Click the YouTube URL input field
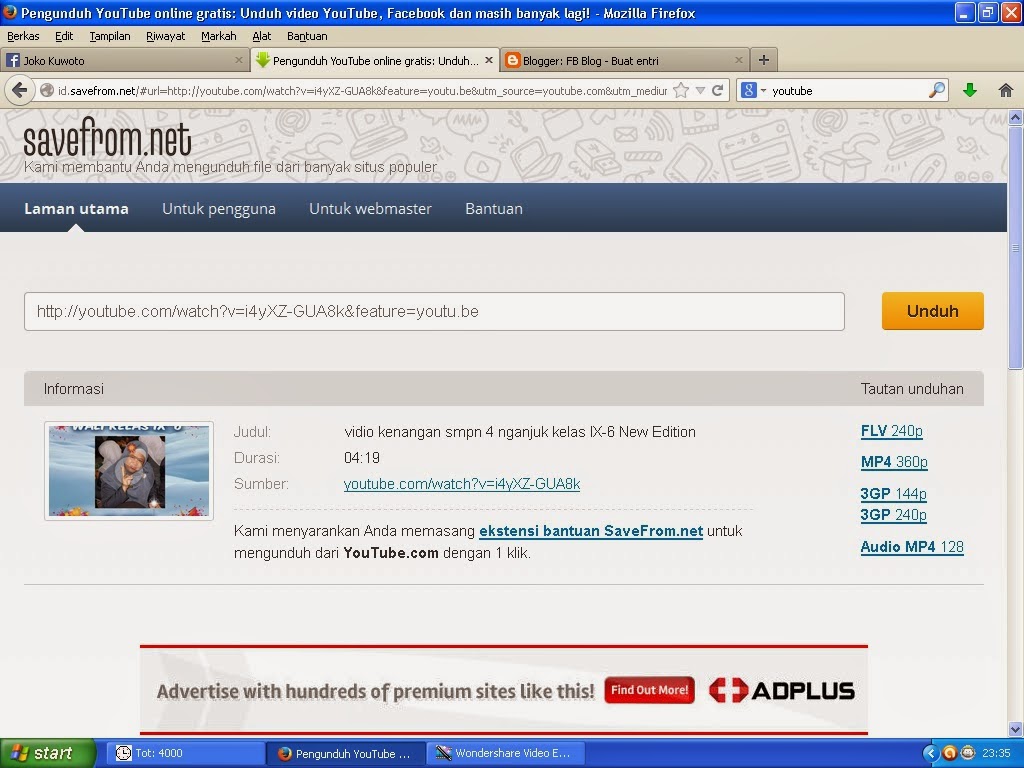1024x768 pixels. click(x=434, y=312)
